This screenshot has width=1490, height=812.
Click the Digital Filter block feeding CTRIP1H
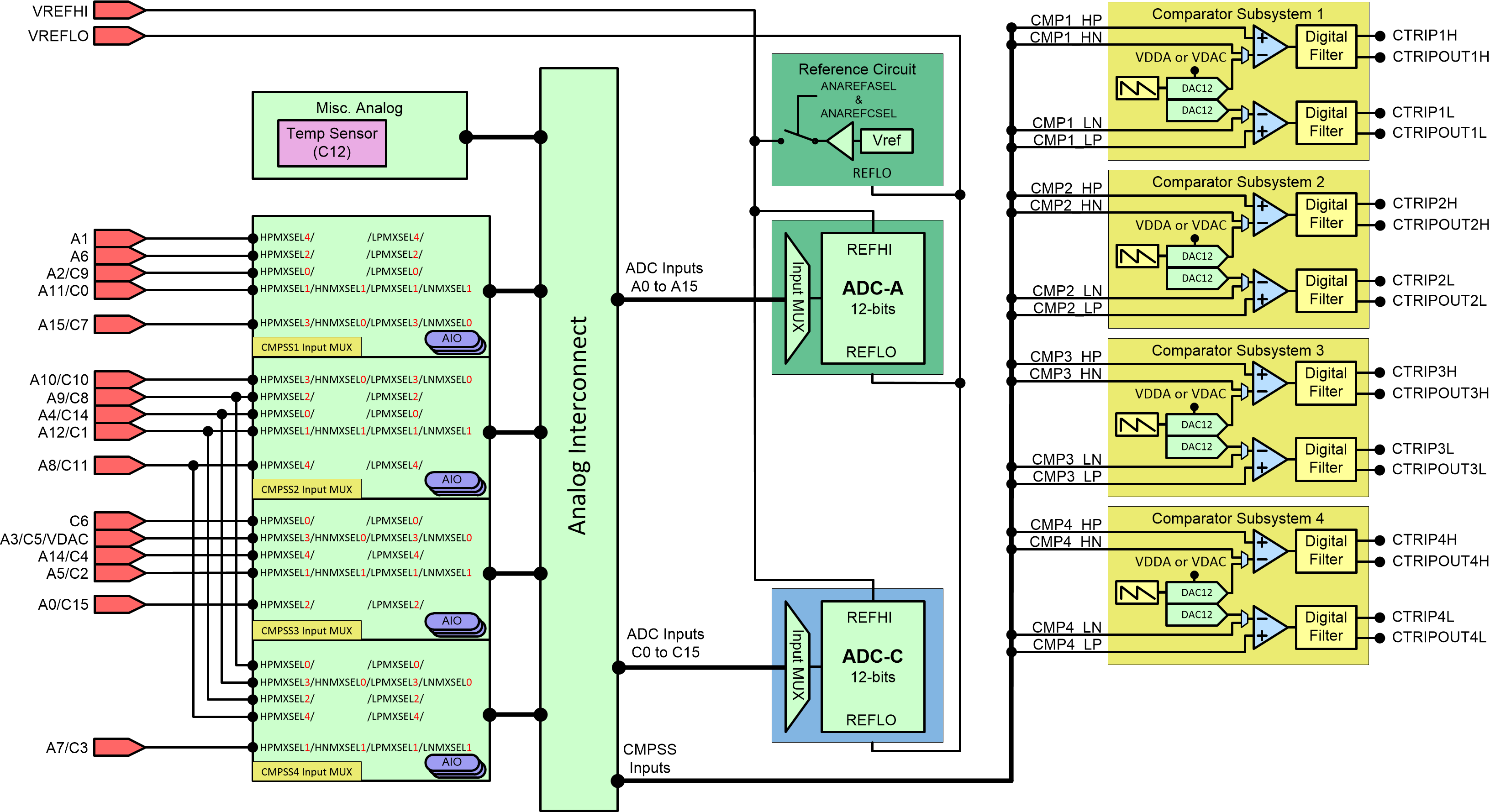pos(1327,46)
